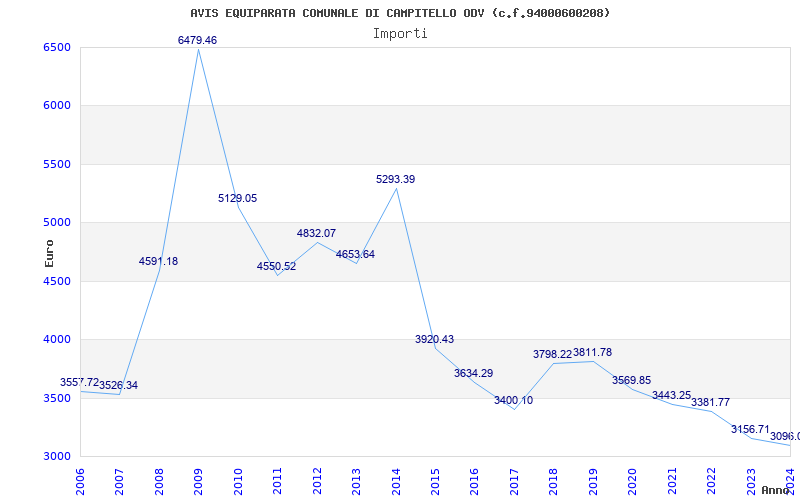Click the 3557.72 data label
800x500 pixels.
80,382
